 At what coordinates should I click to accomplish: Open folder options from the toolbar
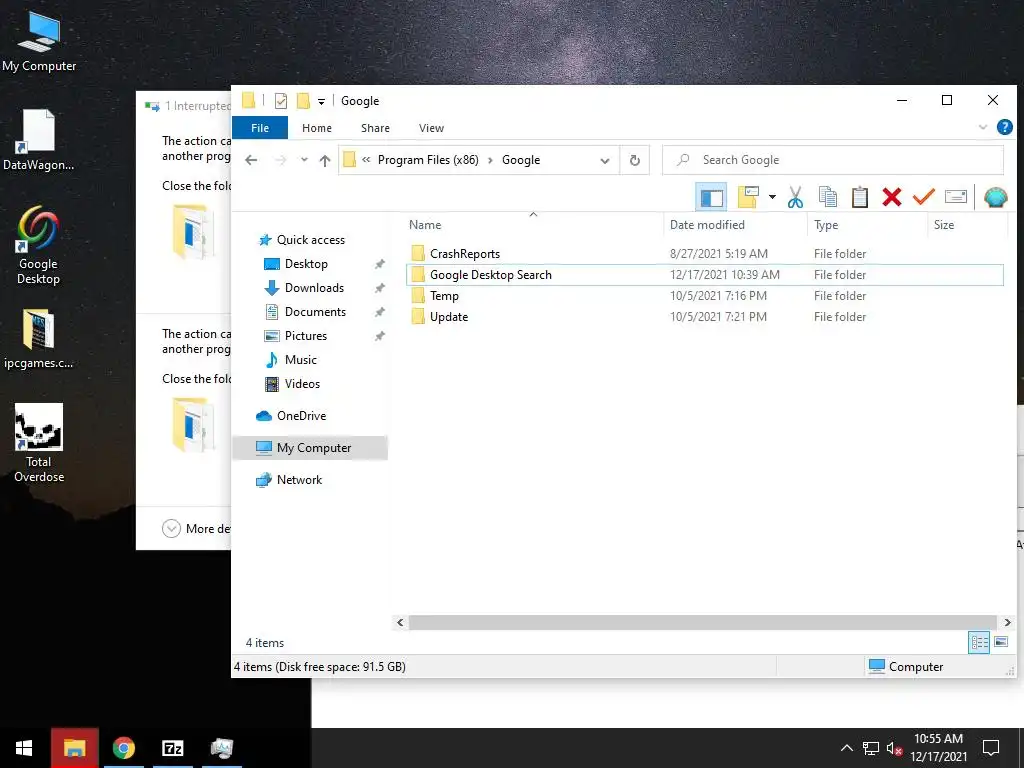pyautogui.click(x=748, y=197)
